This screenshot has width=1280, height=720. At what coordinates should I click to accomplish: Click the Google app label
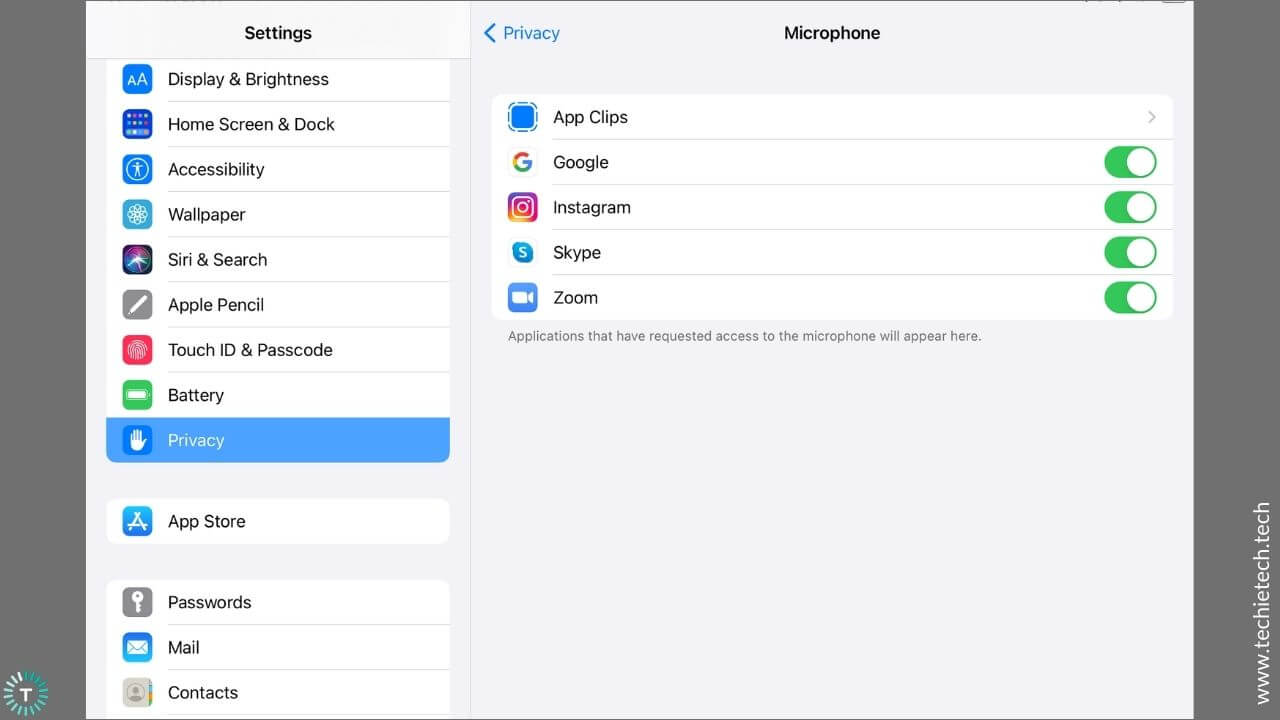tap(581, 162)
